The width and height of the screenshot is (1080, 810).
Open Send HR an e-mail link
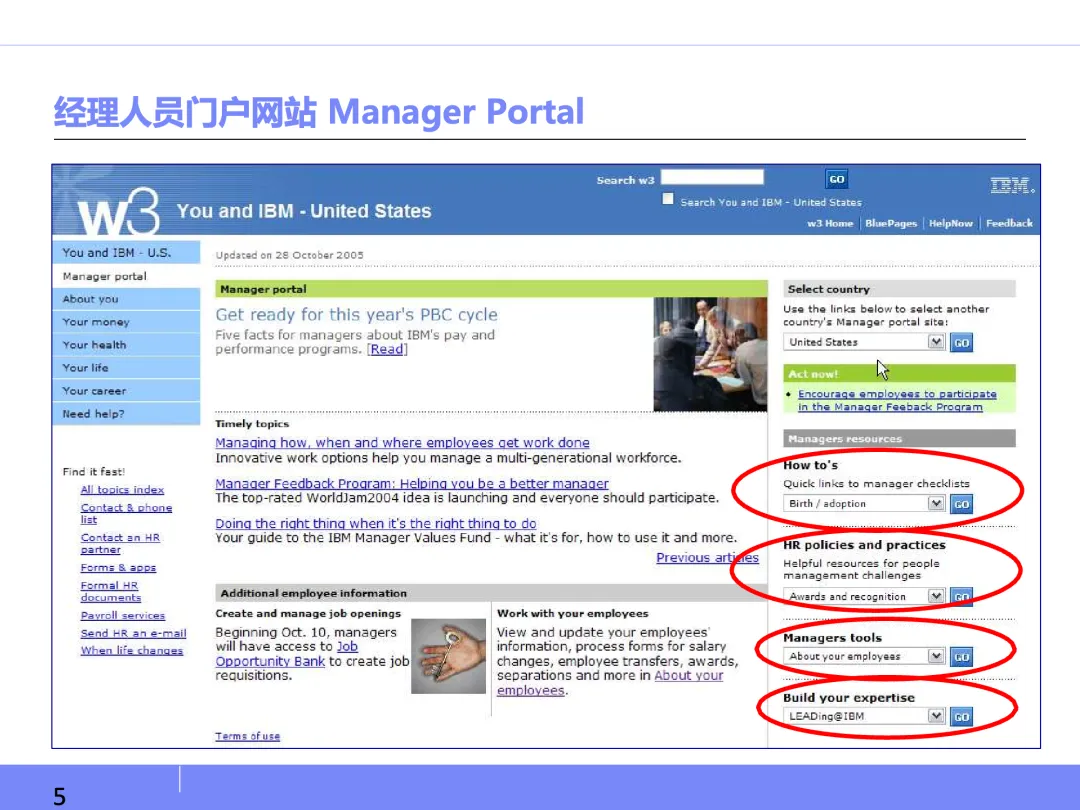click(x=133, y=633)
